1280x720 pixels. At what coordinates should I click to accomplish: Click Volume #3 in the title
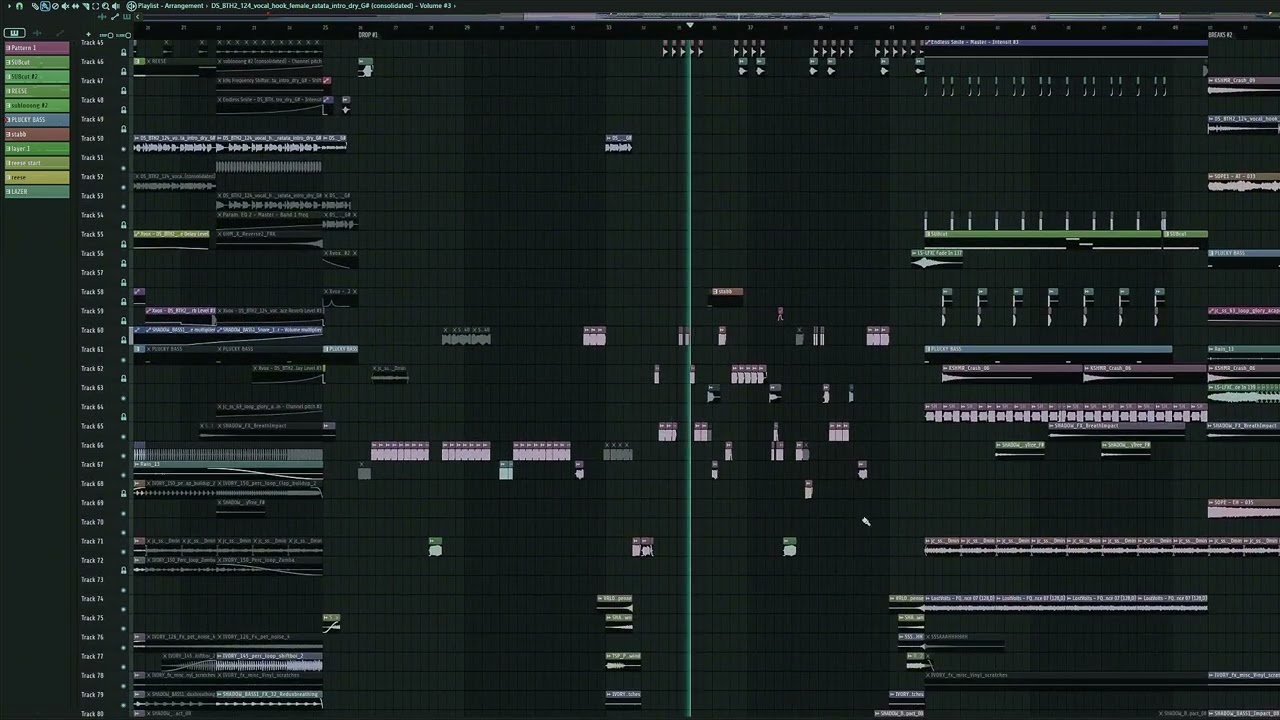pyautogui.click(x=435, y=6)
